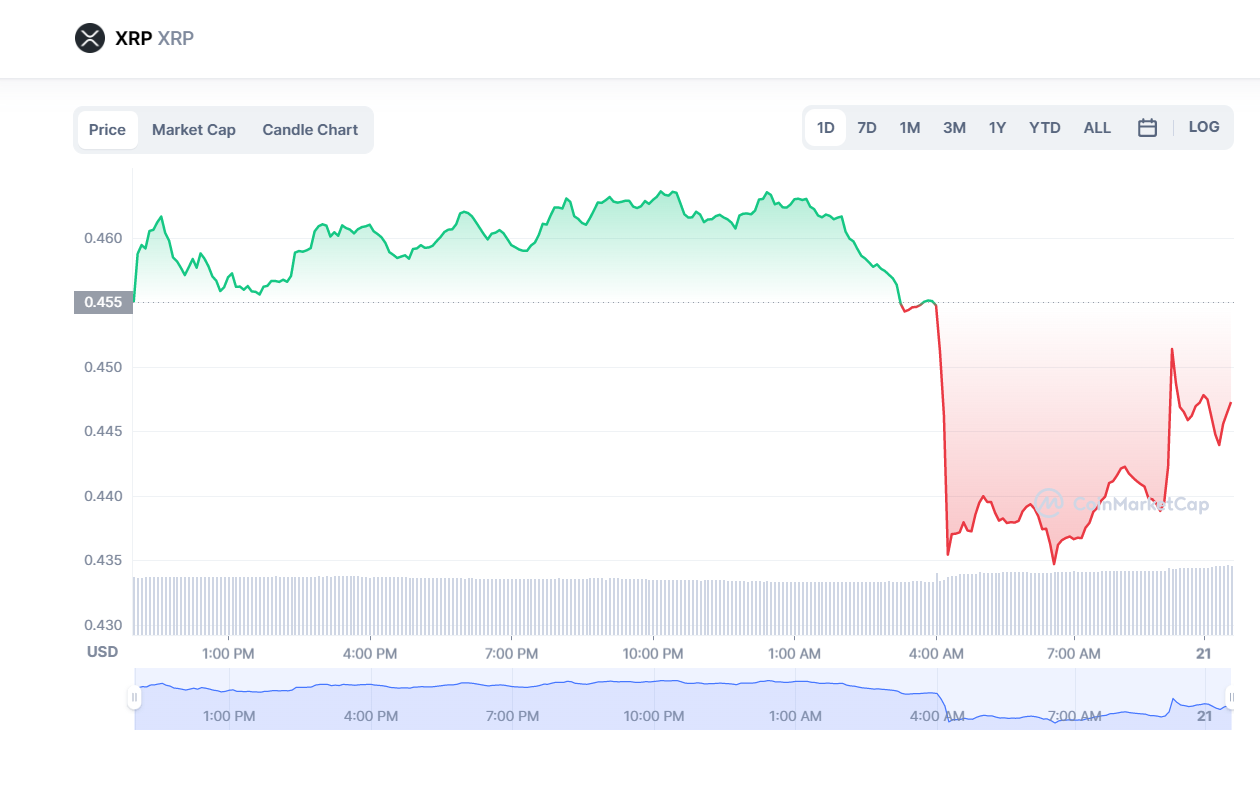Click the red price spike near 9 AM
1260x808 pixels.
click(x=1171, y=350)
